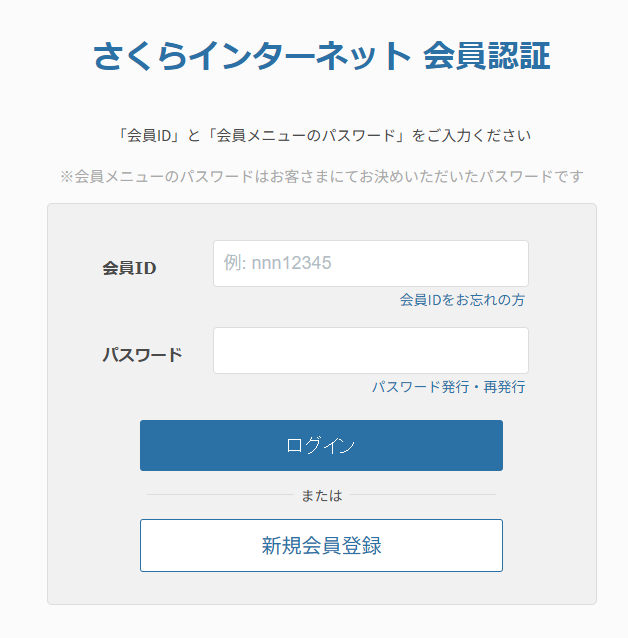Click the ※ symbol starting the gray note
This screenshot has width=628, height=638.
click(x=67, y=176)
